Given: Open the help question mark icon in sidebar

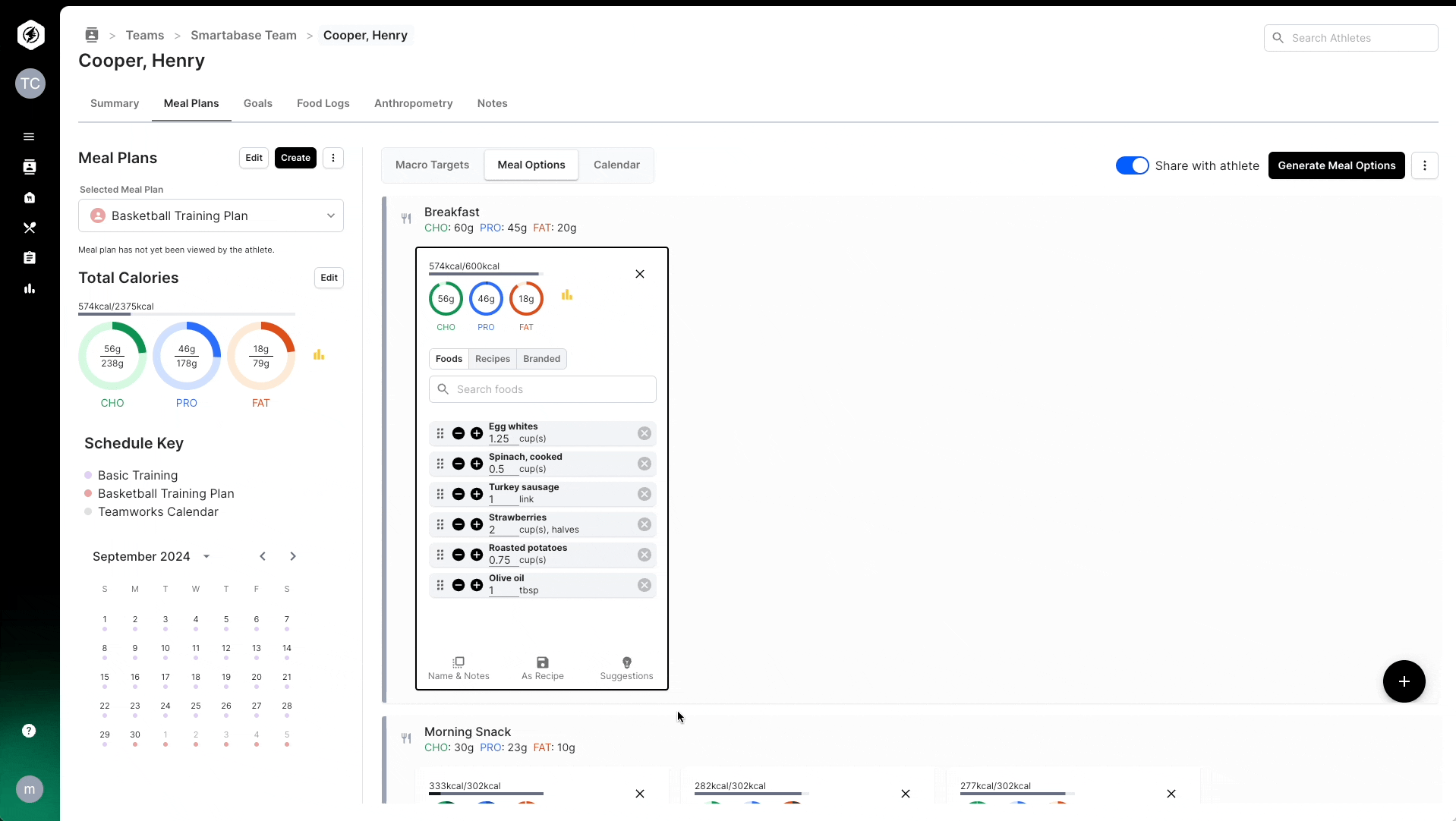Looking at the screenshot, I should (x=29, y=731).
